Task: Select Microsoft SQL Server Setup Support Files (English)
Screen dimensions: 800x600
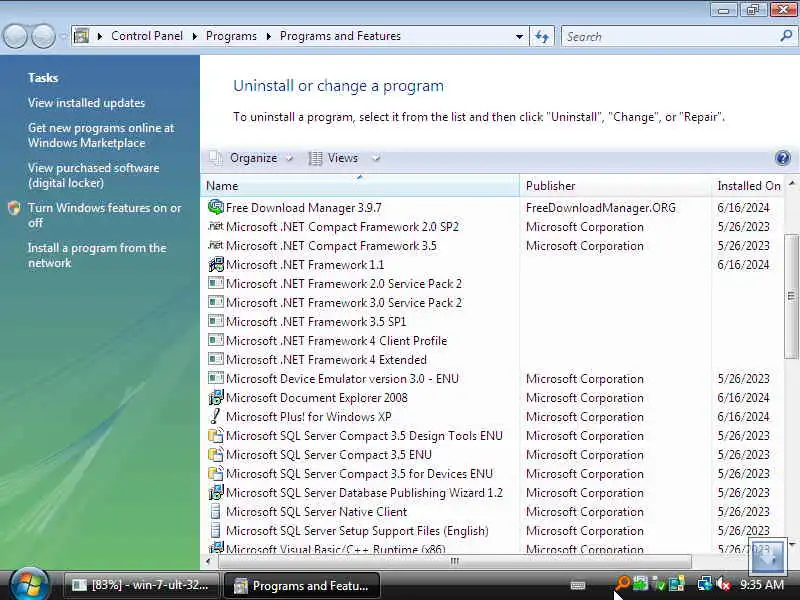Action: click(x=357, y=531)
